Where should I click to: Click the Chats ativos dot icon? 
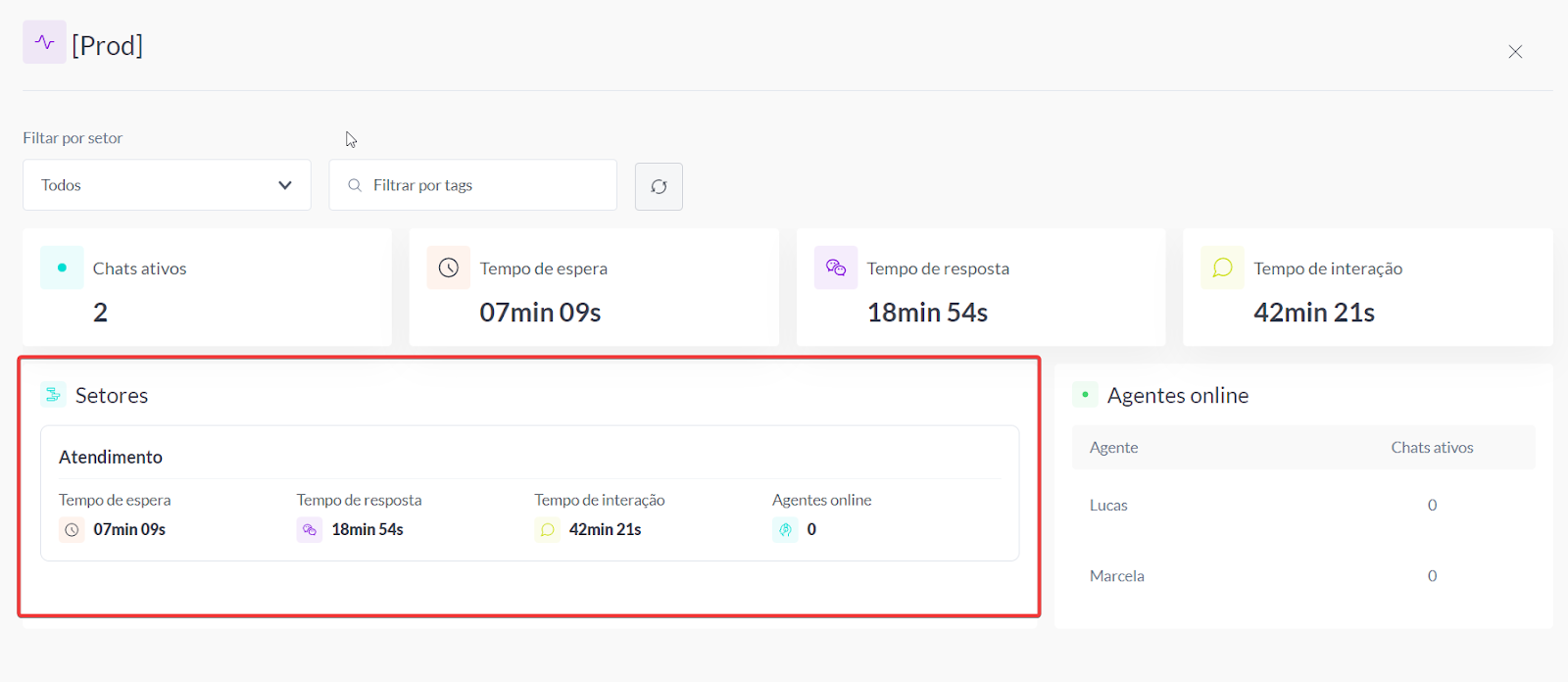pyautogui.click(x=62, y=268)
